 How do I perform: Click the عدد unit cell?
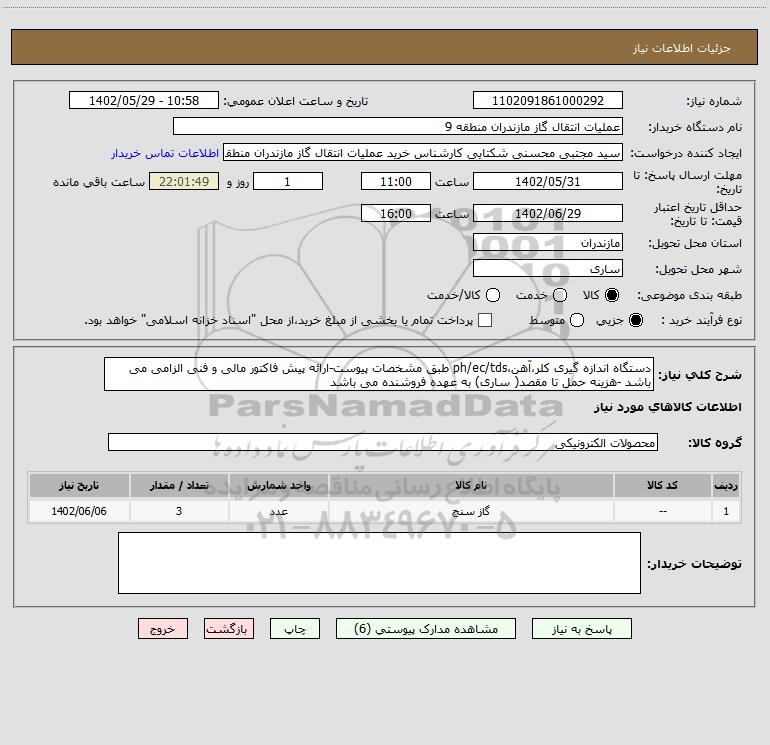(x=278, y=511)
